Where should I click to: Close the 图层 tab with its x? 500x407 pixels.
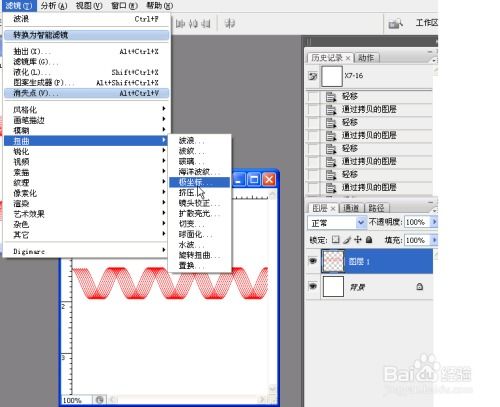[x=333, y=209]
